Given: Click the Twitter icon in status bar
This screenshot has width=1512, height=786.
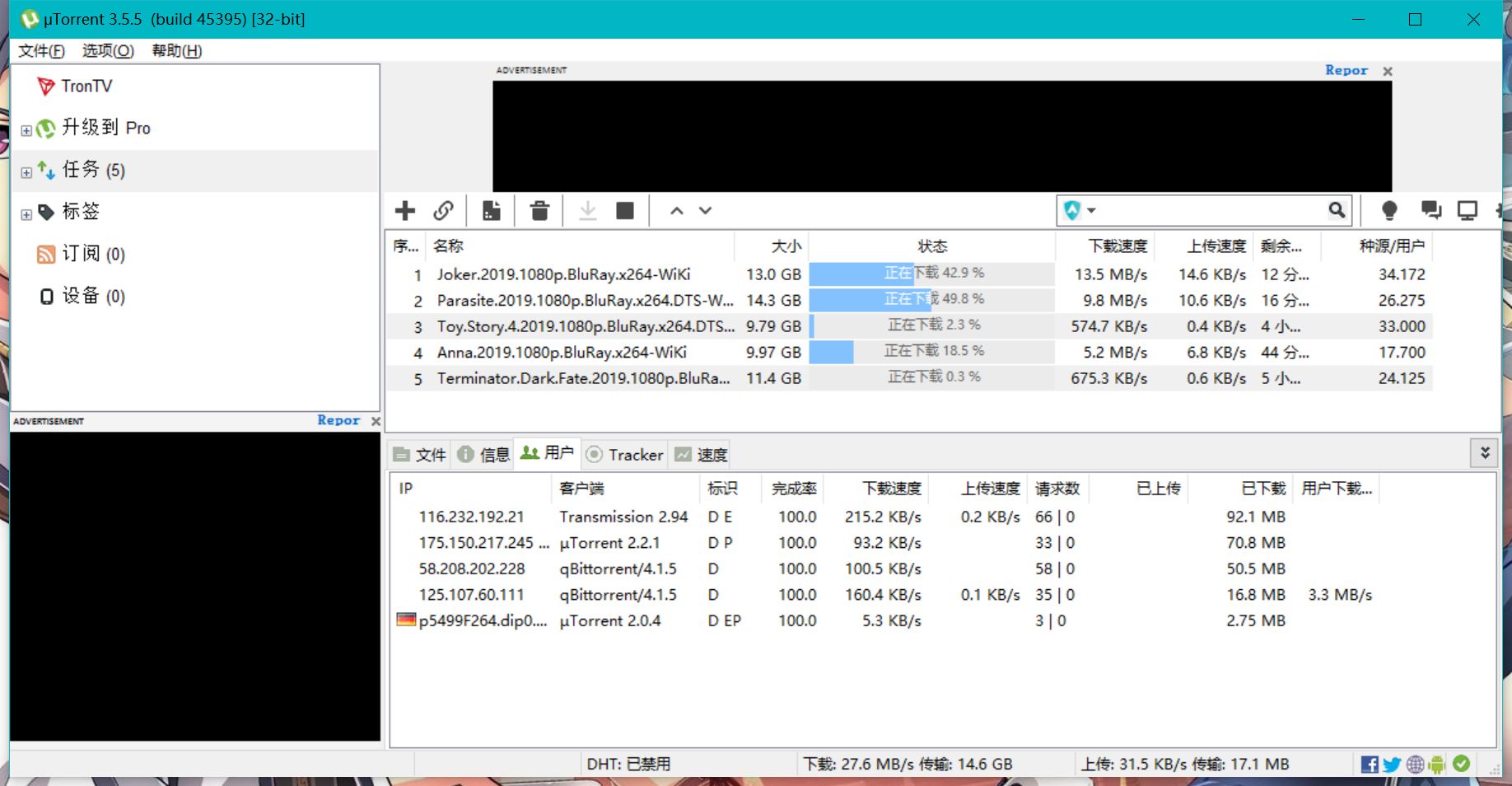Looking at the screenshot, I should (1392, 765).
